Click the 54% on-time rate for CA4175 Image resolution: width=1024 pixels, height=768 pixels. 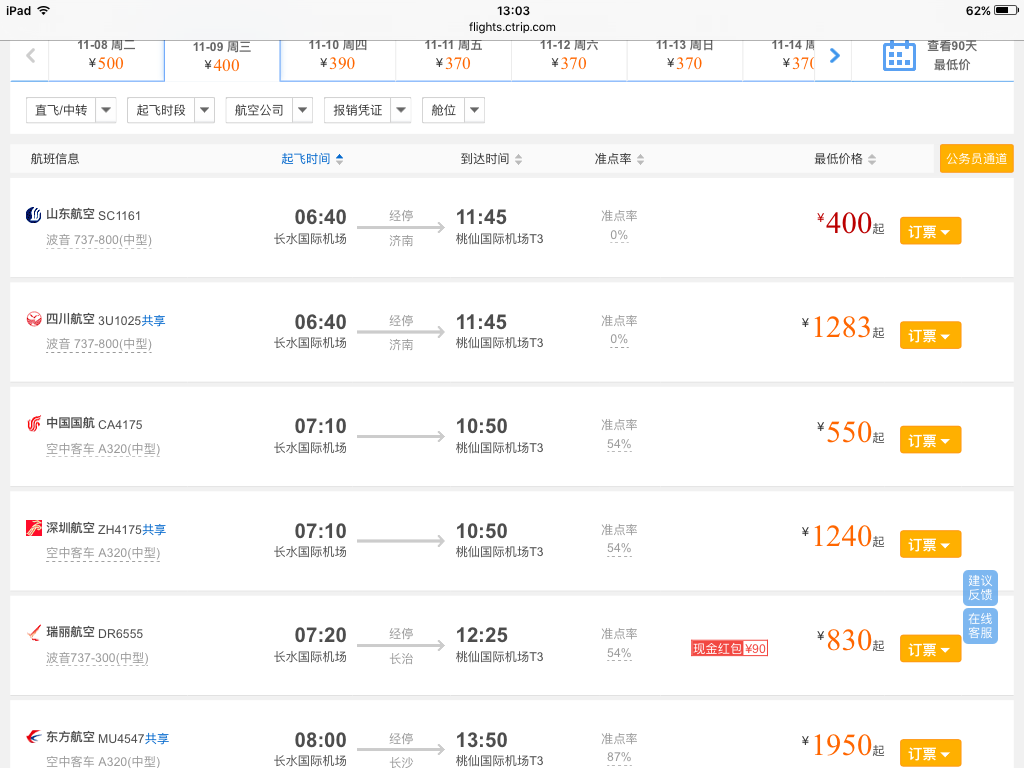pyautogui.click(x=619, y=444)
